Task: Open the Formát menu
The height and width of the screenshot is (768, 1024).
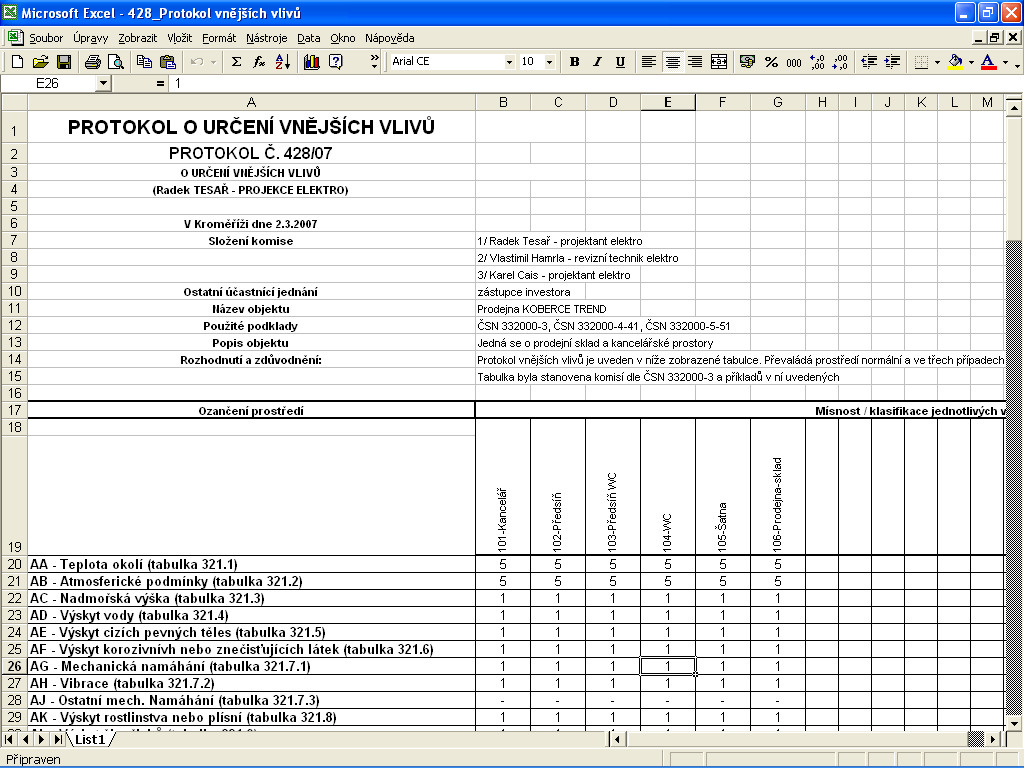Action: [219, 38]
